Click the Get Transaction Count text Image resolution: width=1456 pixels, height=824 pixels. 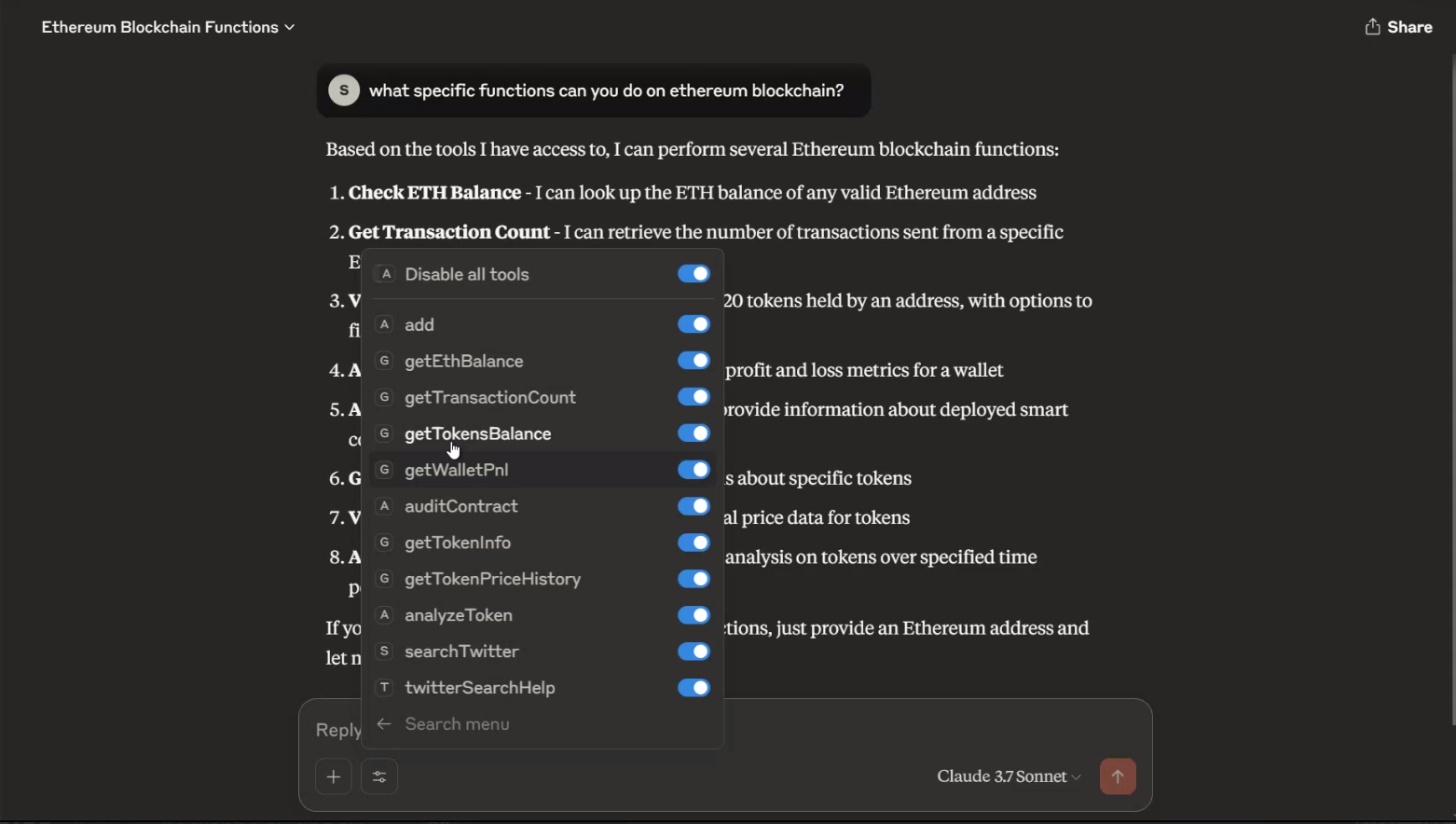click(x=449, y=232)
